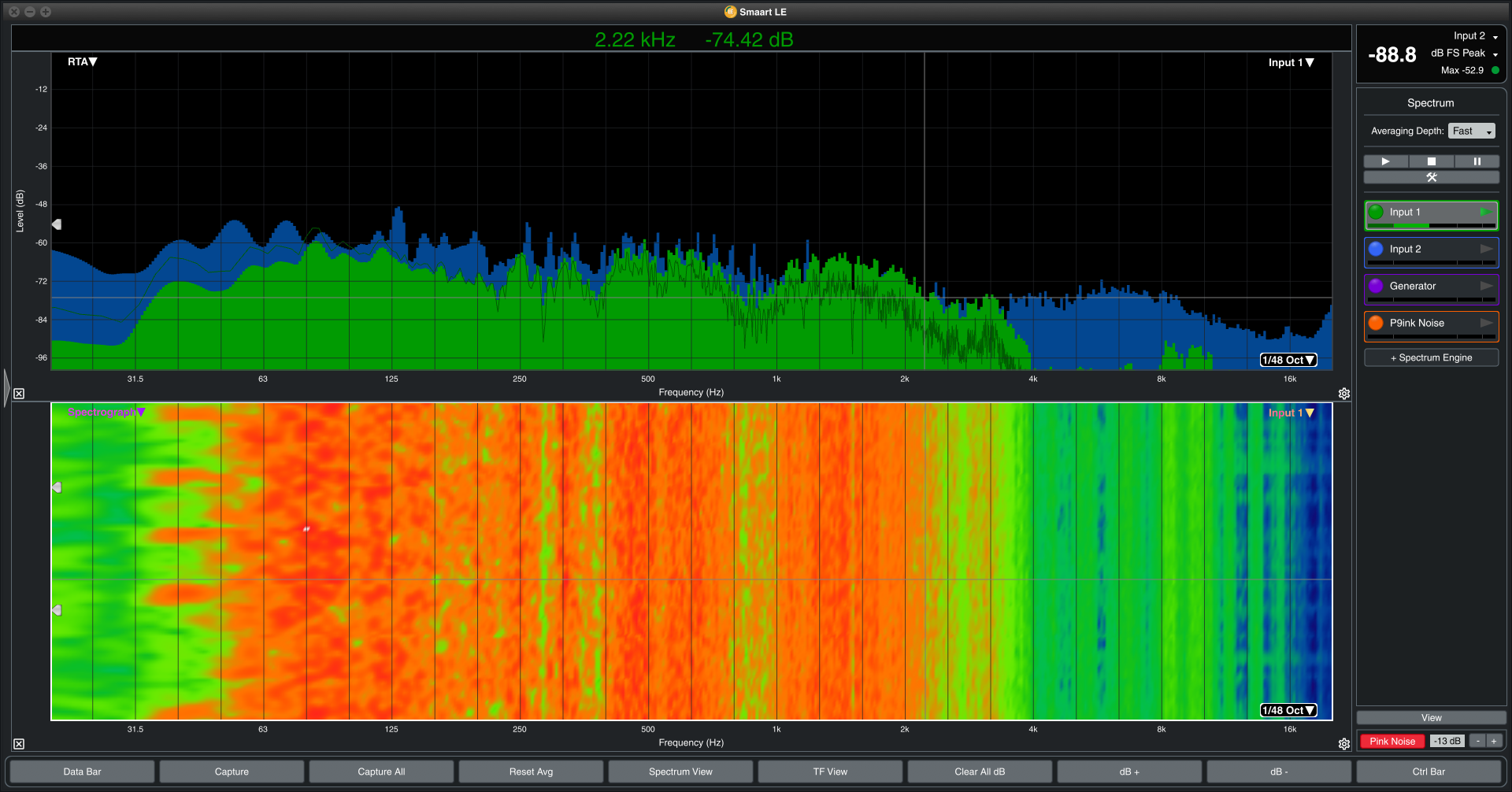
Task: Click the blue Input 2 color dot
Action: (x=1376, y=249)
